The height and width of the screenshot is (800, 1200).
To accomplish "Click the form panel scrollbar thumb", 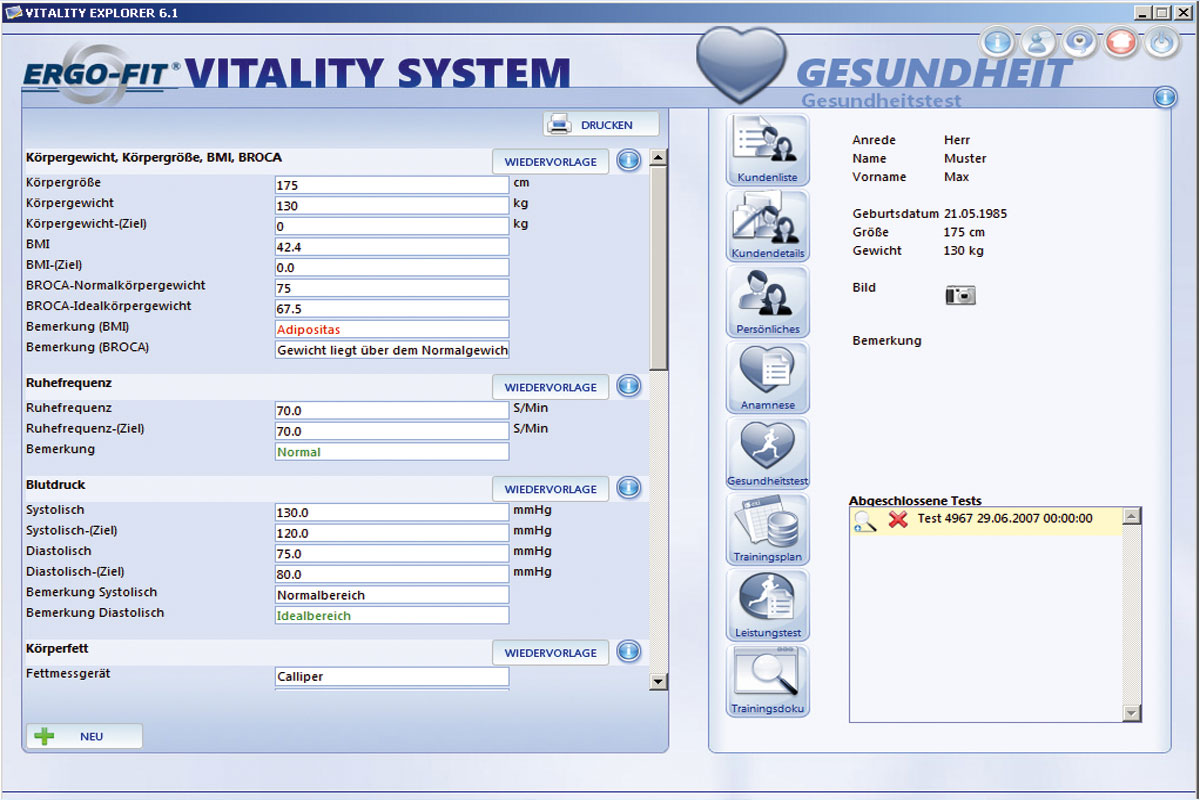I will [x=658, y=267].
